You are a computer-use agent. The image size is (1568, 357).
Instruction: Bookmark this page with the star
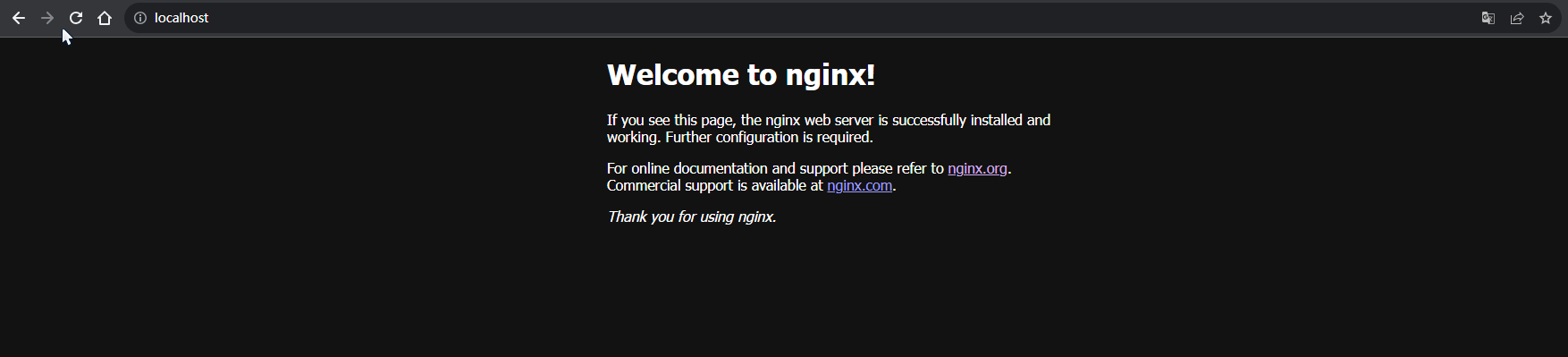1546,18
